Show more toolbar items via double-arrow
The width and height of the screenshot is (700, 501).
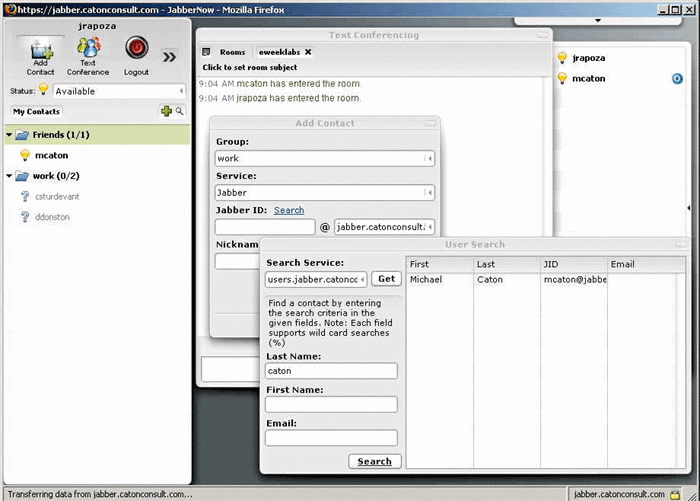click(169, 57)
